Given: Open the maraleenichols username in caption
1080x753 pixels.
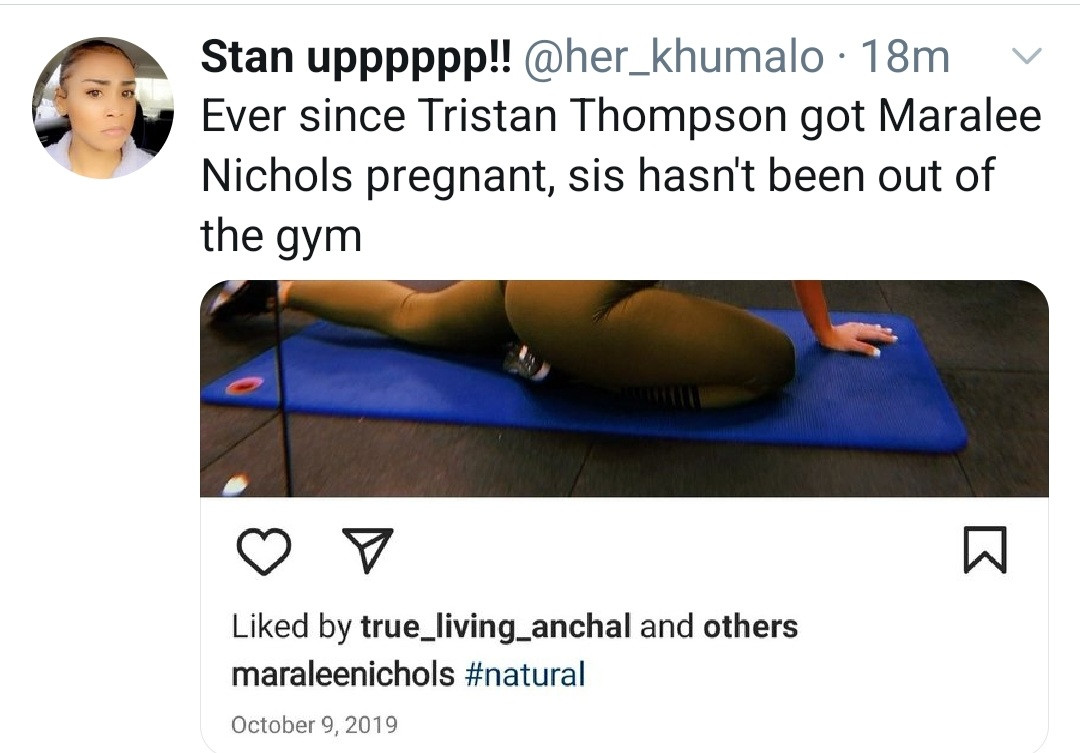Looking at the screenshot, I should coord(343,674).
